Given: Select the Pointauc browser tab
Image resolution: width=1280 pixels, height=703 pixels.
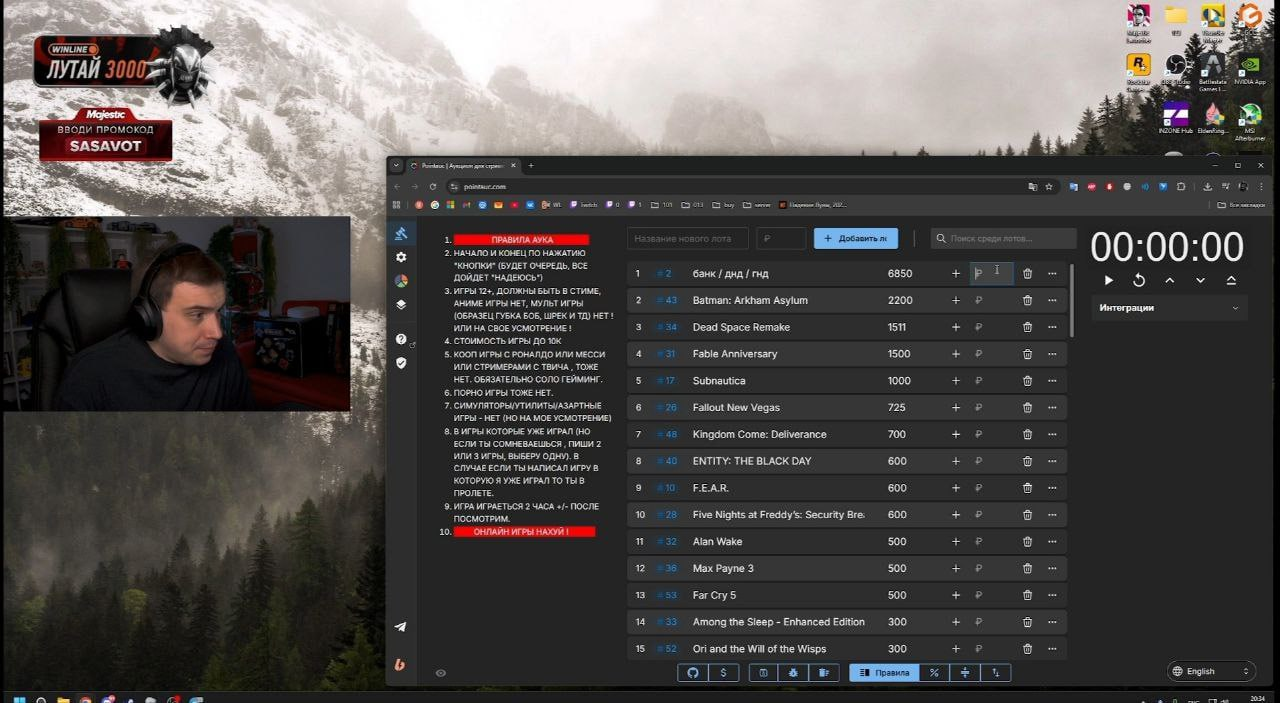Looking at the screenshot, I should tap(463, 165).
